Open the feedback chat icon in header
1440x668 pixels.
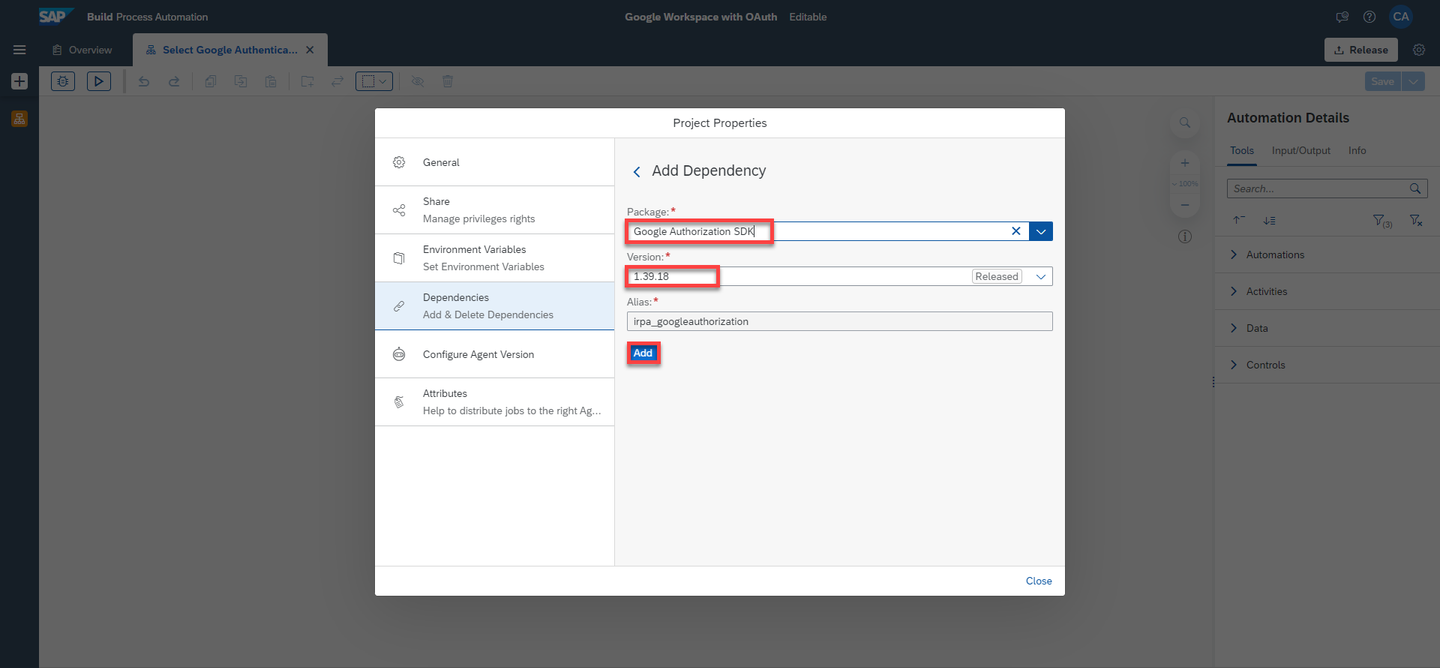(x=1342, y=17)
